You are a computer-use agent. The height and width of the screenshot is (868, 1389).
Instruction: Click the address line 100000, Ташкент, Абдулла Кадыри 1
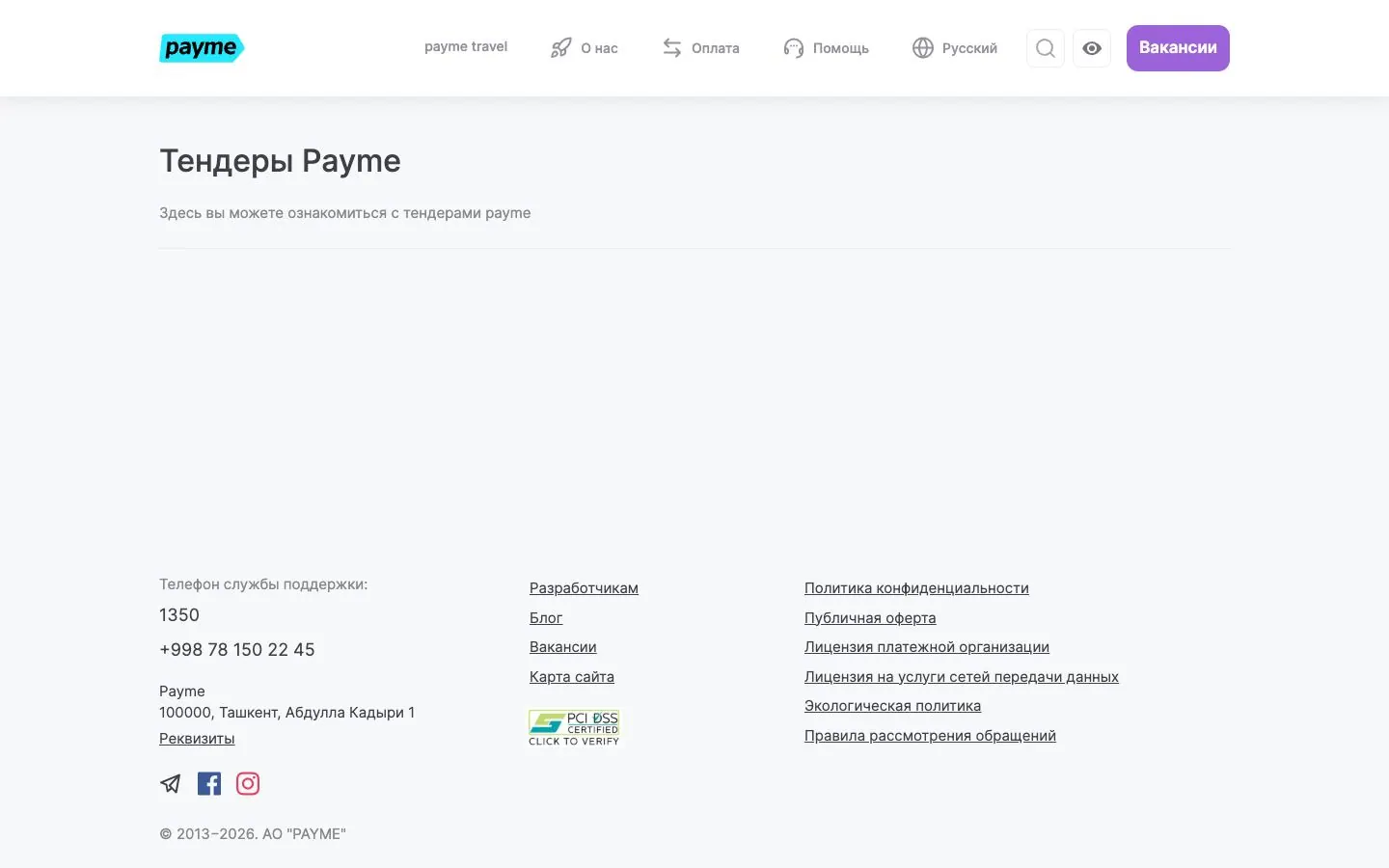[286, 713]
